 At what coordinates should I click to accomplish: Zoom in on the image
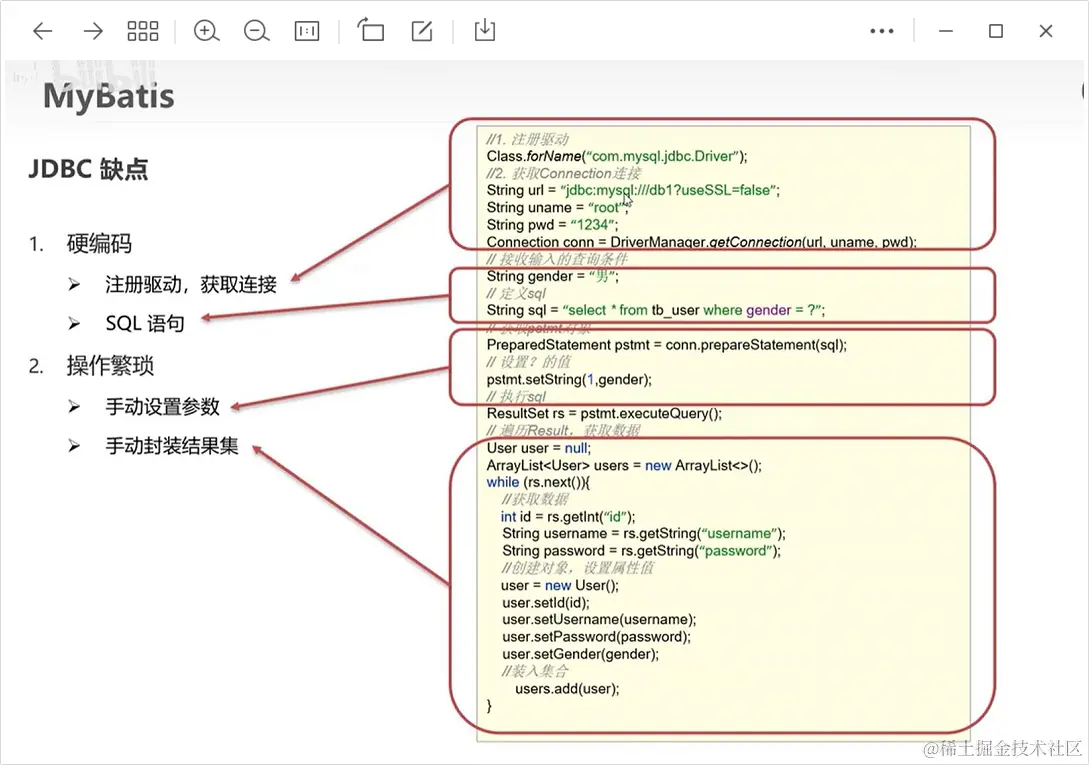206,31
